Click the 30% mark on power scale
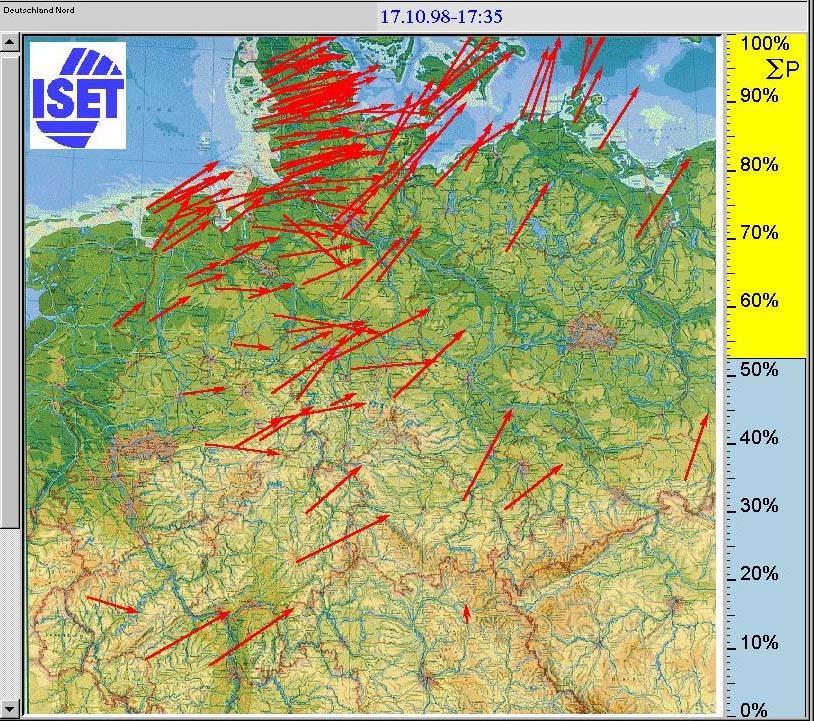The width and height of the screenshot is (814, 721). (759, 506)
